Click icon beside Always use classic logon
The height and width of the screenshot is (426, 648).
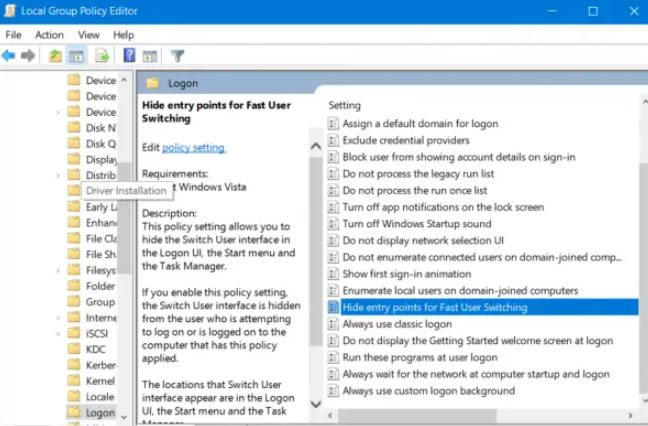(333, 324)
